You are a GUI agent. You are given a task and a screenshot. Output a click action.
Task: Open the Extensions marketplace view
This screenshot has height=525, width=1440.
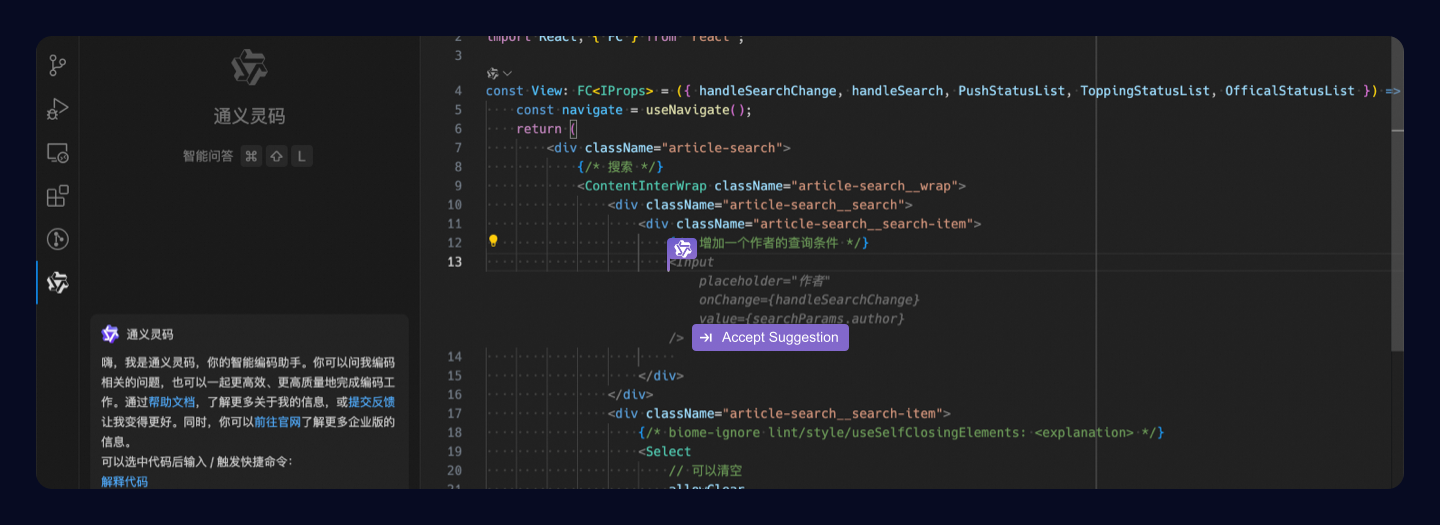coord(58,196)
